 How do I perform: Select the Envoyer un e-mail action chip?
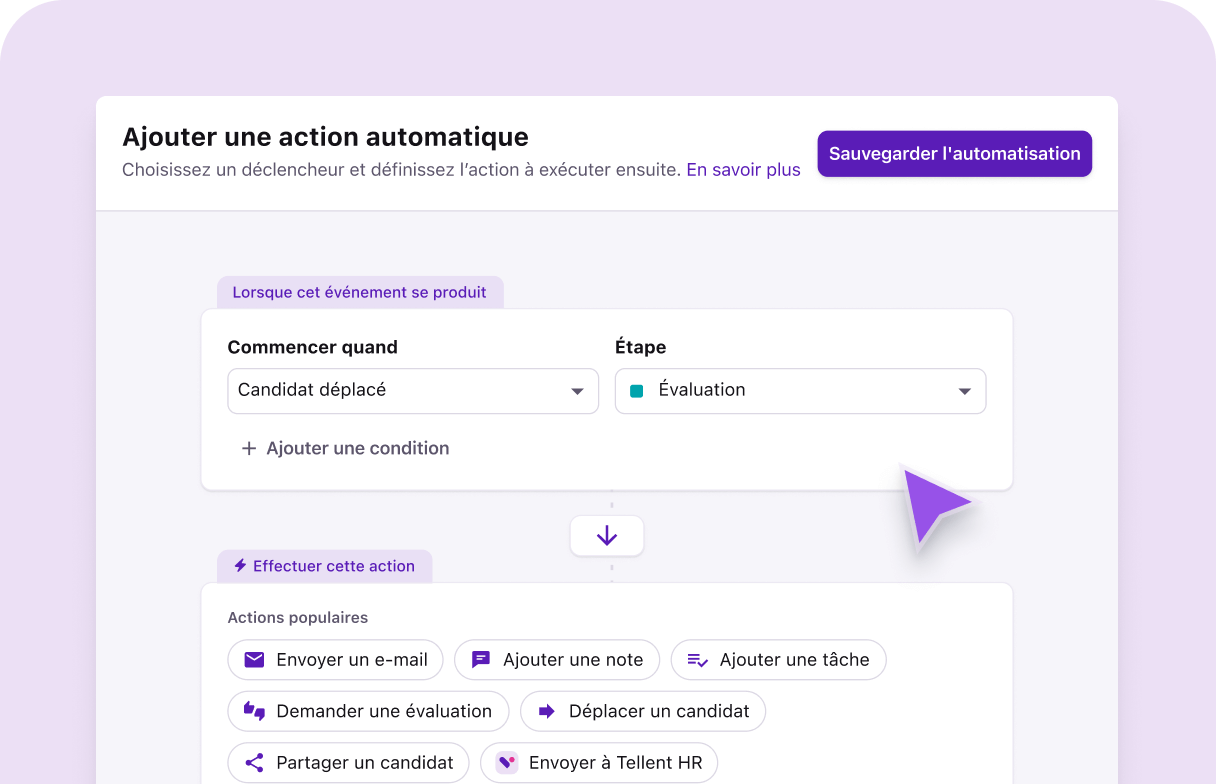click(335, 660)
